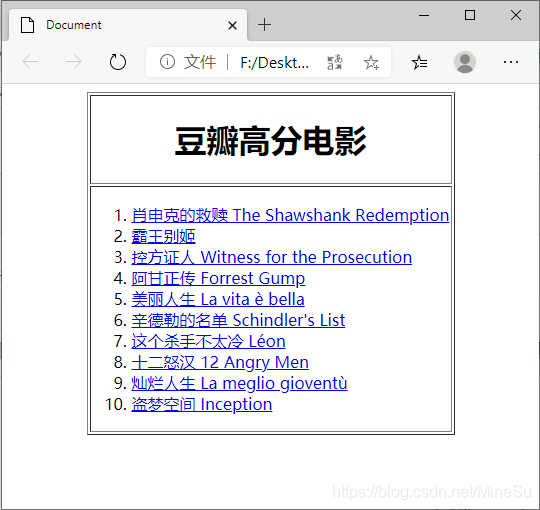Click the address bar showing F:/Deskt...

click(268, 62)
